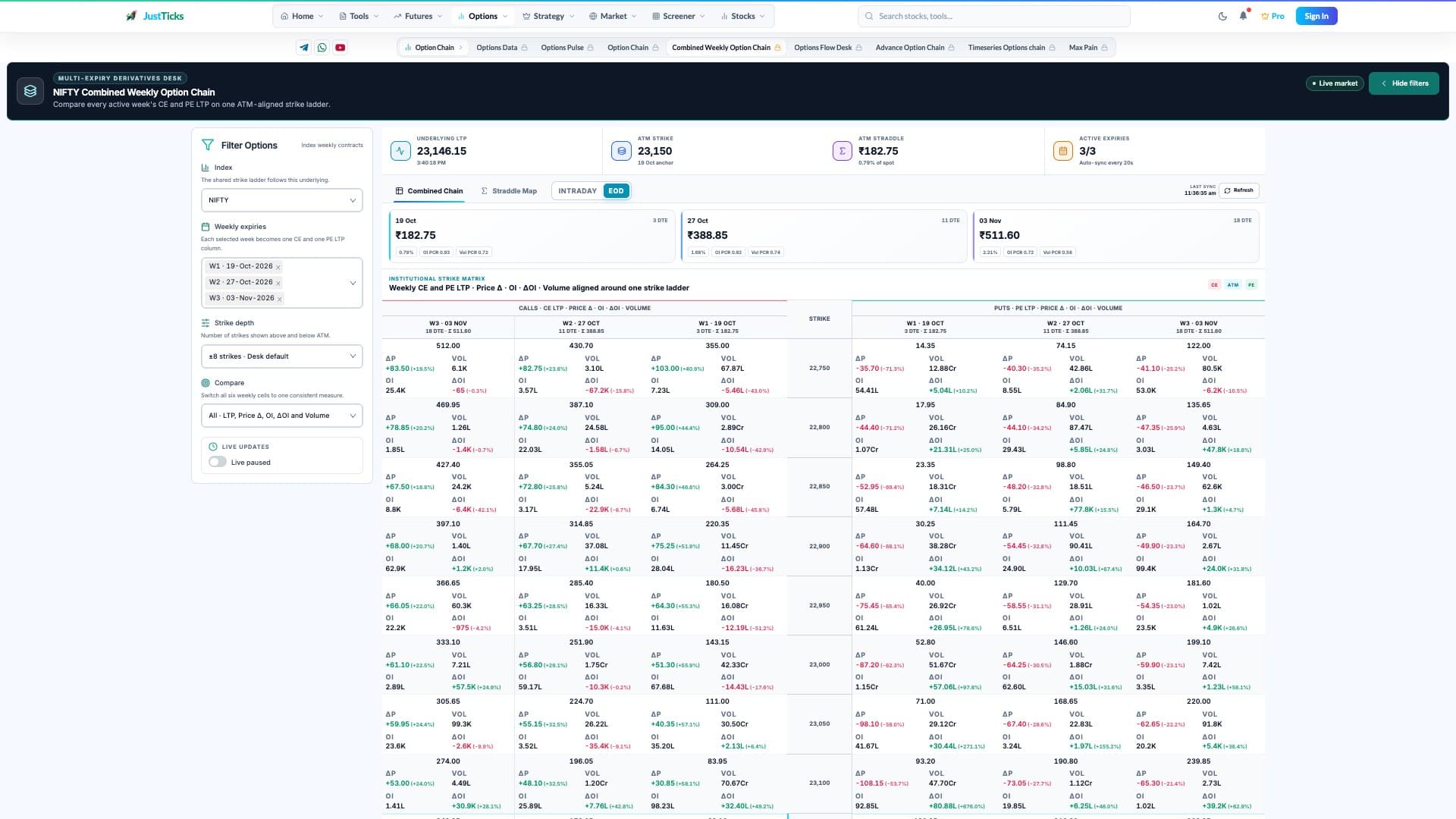Viewport: 1456px width, 819px height.
Task: Open the NIFTY index dropdown
Action: pyautogui.click(x=281, y=200)
